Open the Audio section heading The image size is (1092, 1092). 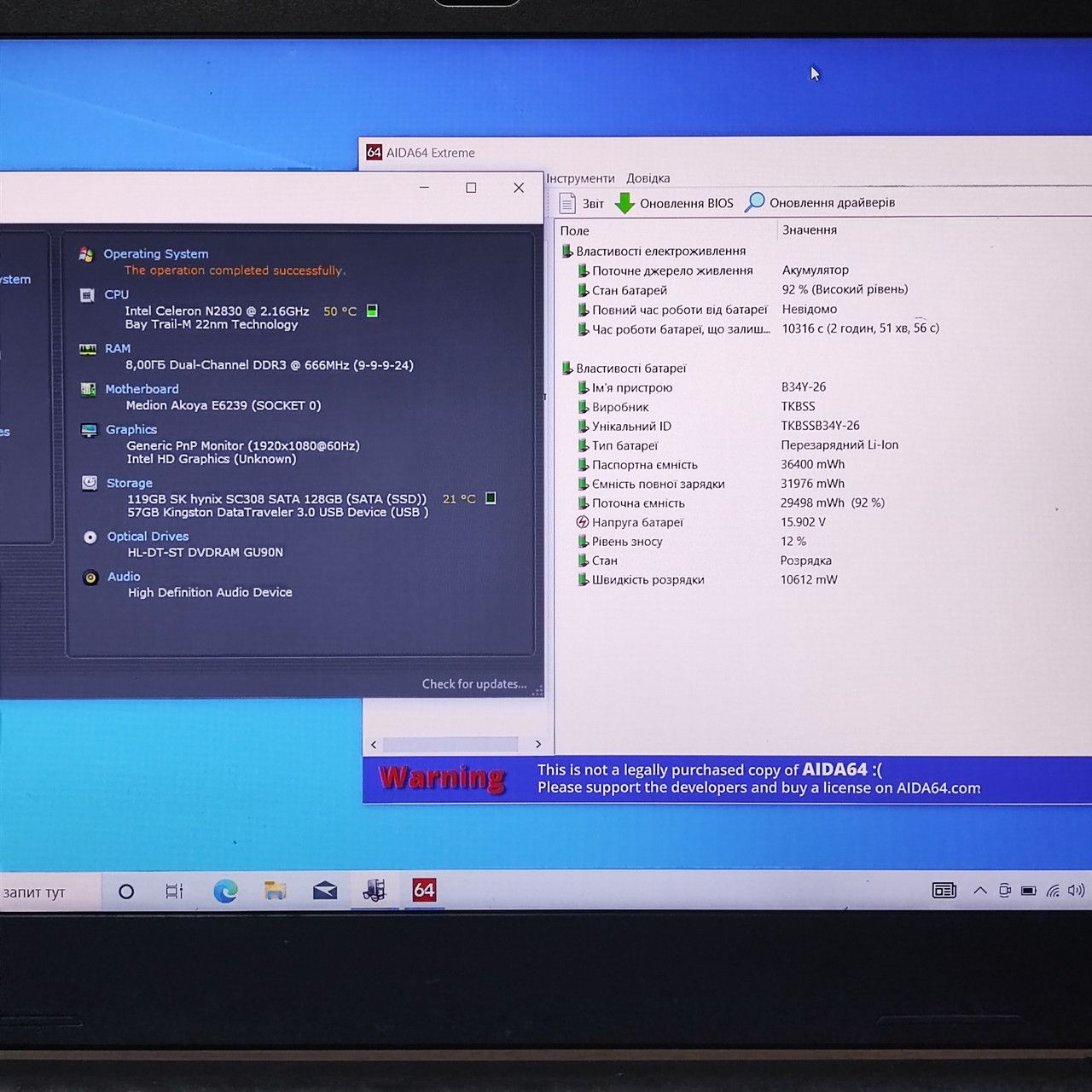[124, 577]
